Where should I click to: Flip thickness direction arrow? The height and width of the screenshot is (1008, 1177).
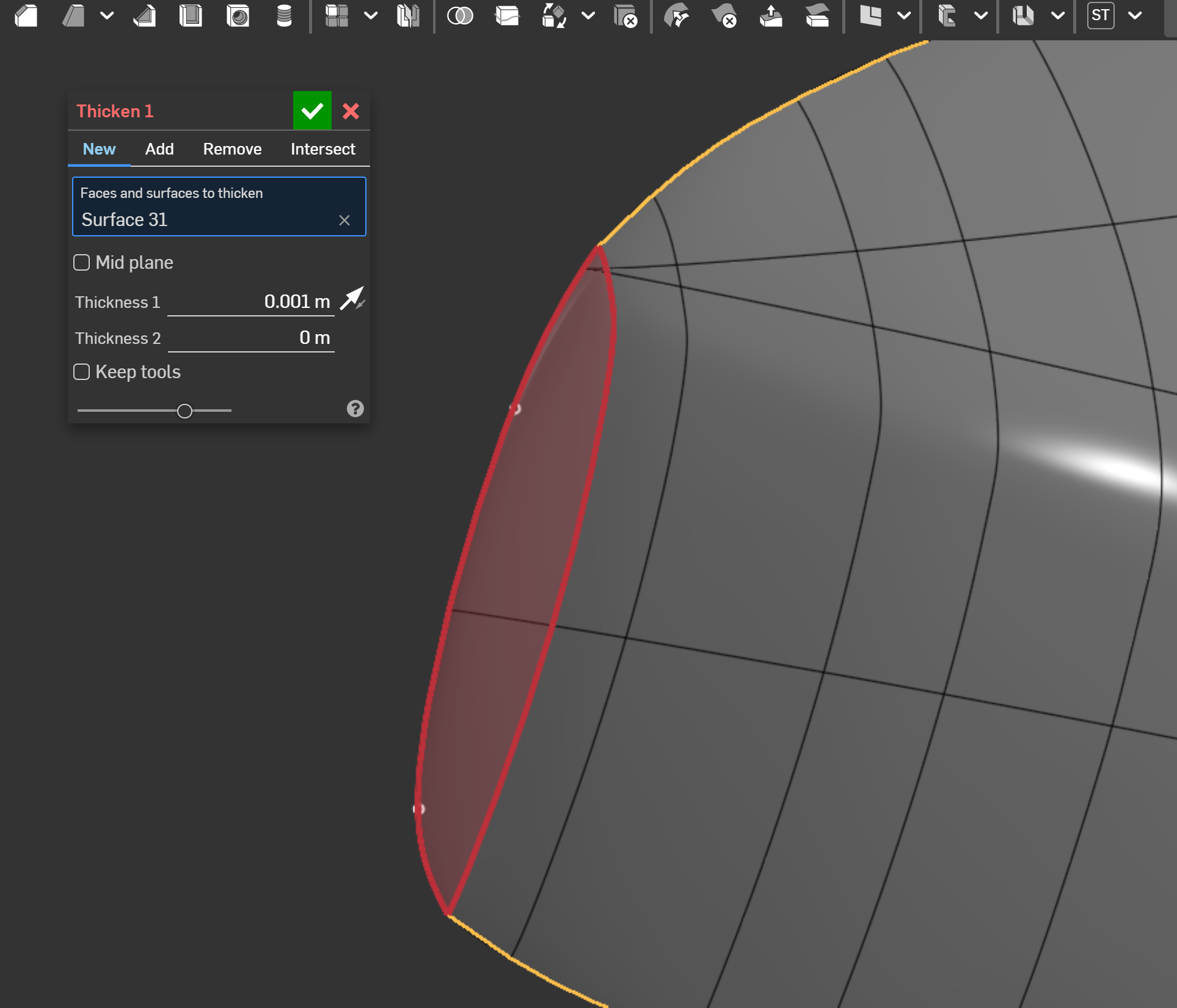point(352,299)
